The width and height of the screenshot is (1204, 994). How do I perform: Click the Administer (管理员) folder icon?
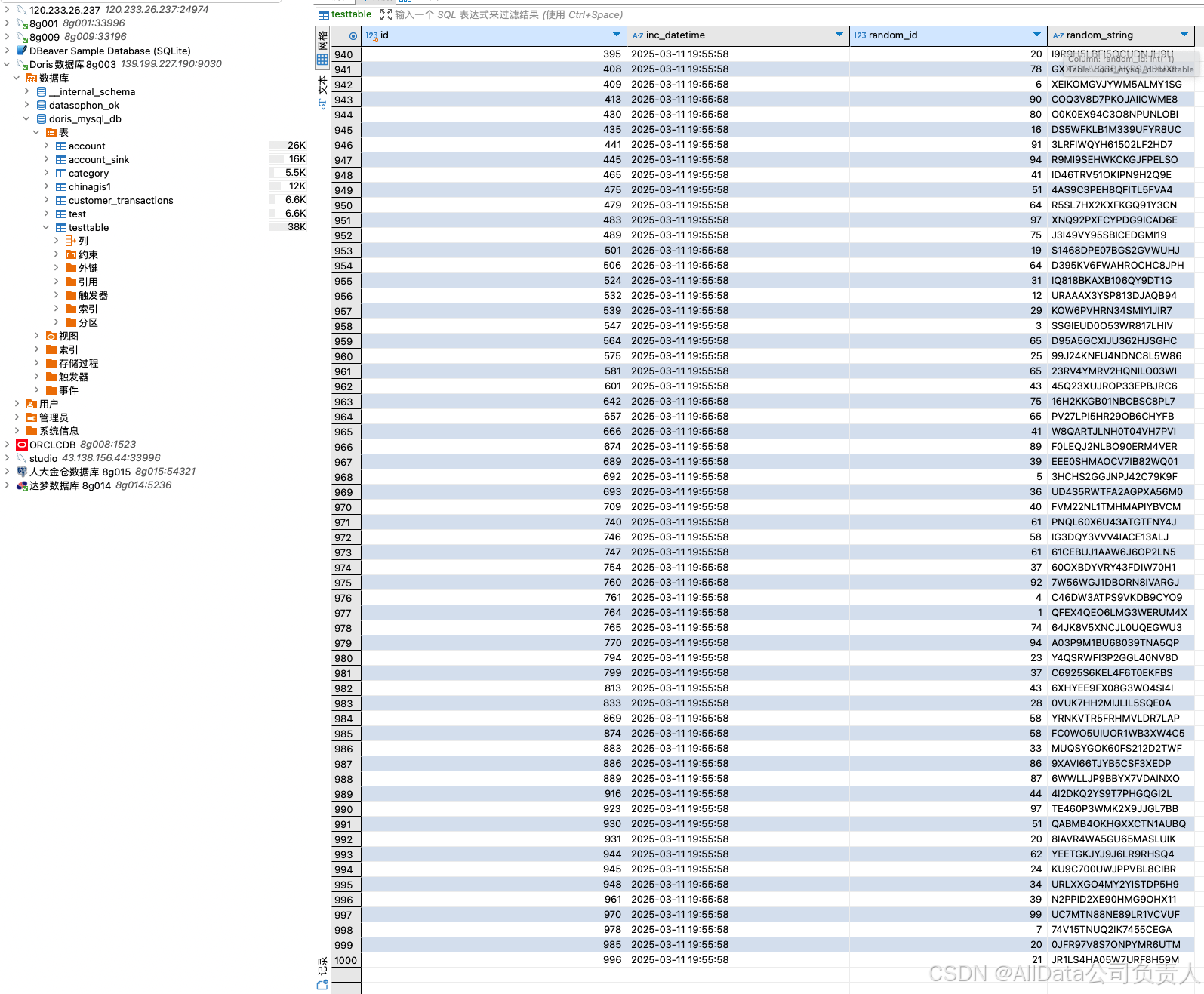(x=32, y=418)
